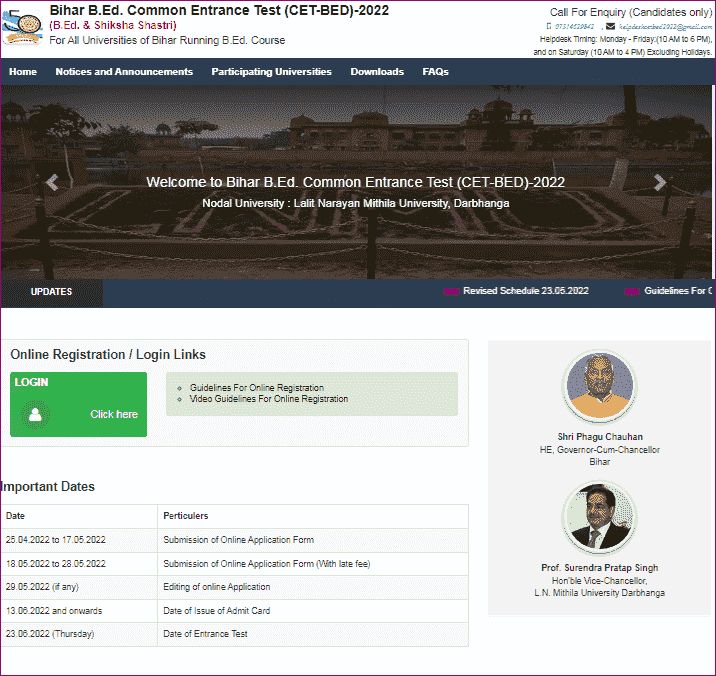Click Prof. Surendra Pratap Singh portrait
This screenshot has height=676, width=716.
coord(600,518)
